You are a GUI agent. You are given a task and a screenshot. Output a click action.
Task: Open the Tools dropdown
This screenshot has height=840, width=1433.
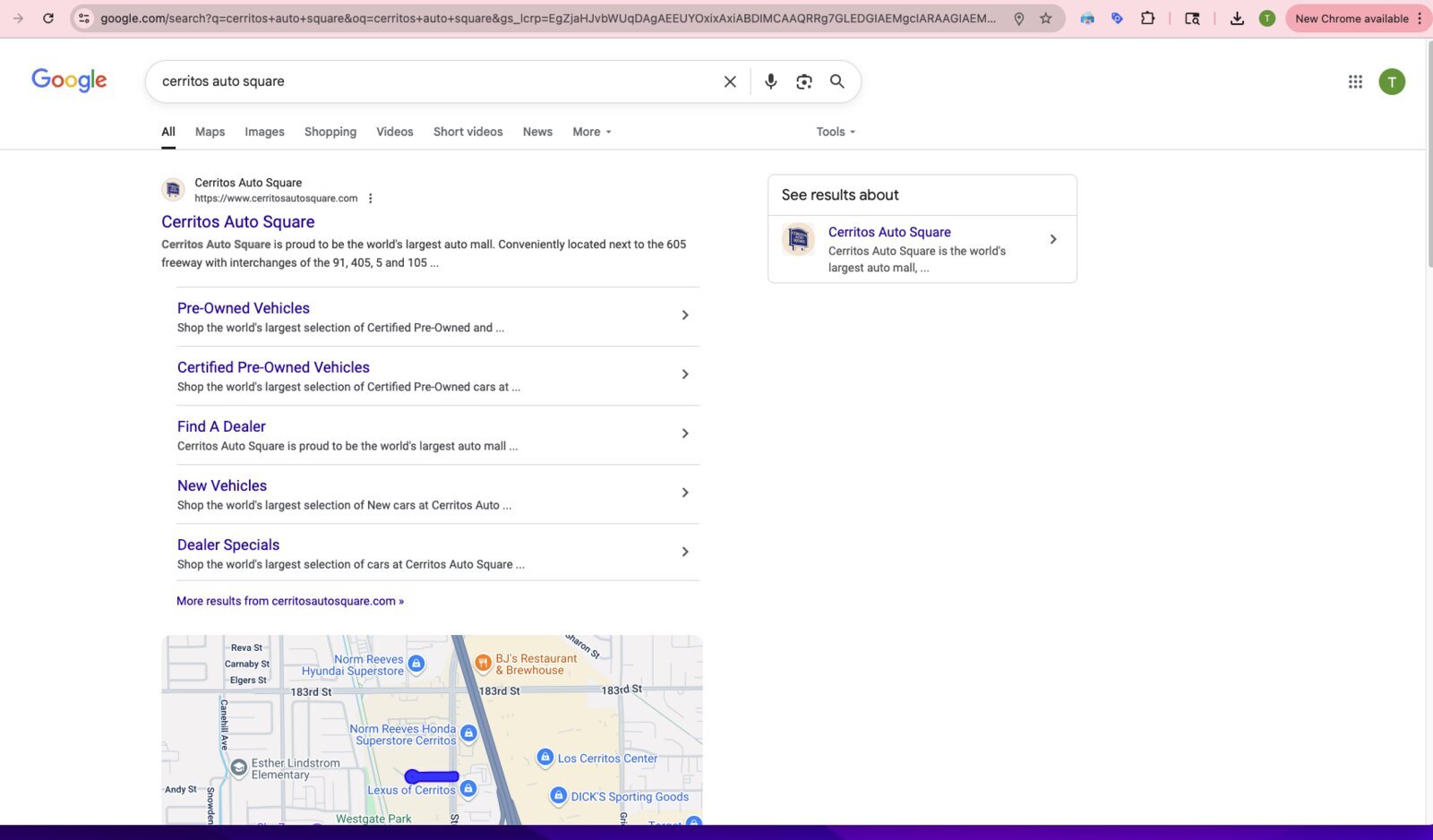pos(836,132)
